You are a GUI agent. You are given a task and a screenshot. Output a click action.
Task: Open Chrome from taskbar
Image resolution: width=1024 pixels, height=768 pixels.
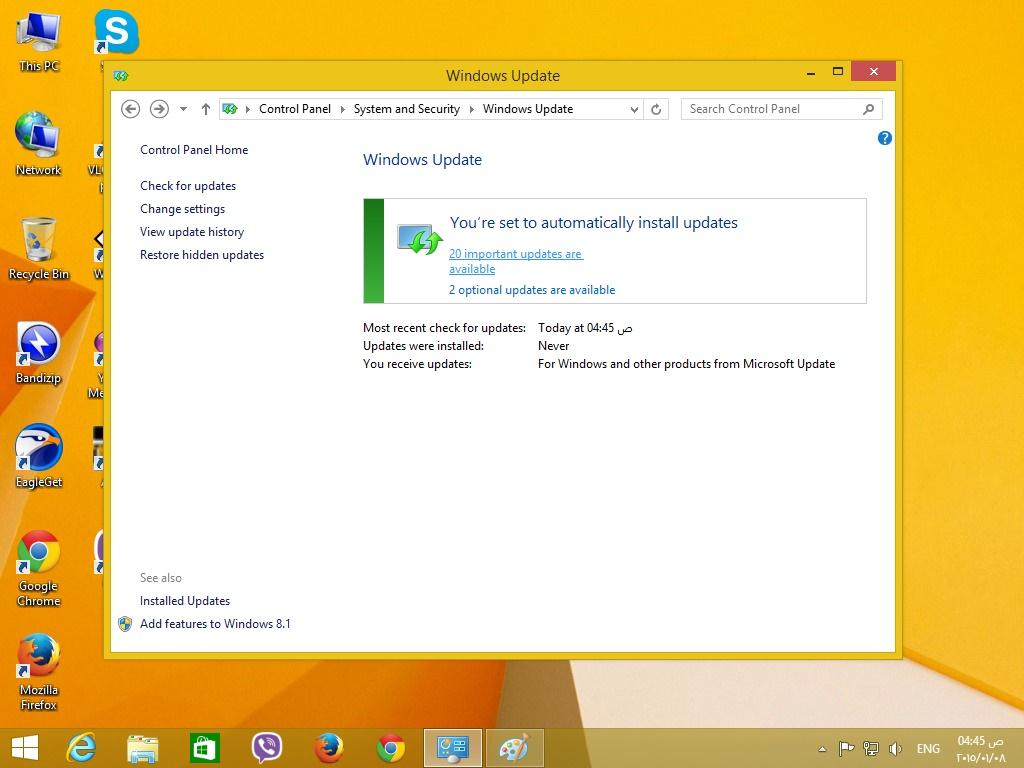click(391, 748)
